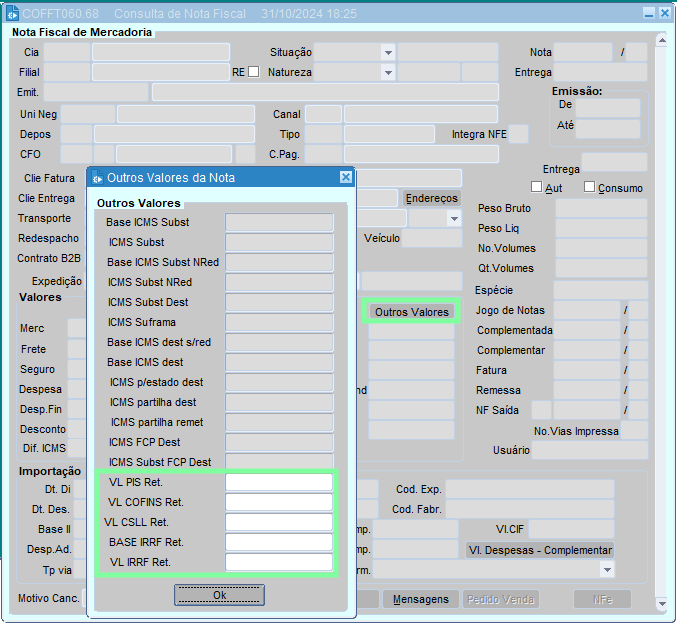
Task: Click the scrollbar up arrow at right edge
Action: pos(661,40)
